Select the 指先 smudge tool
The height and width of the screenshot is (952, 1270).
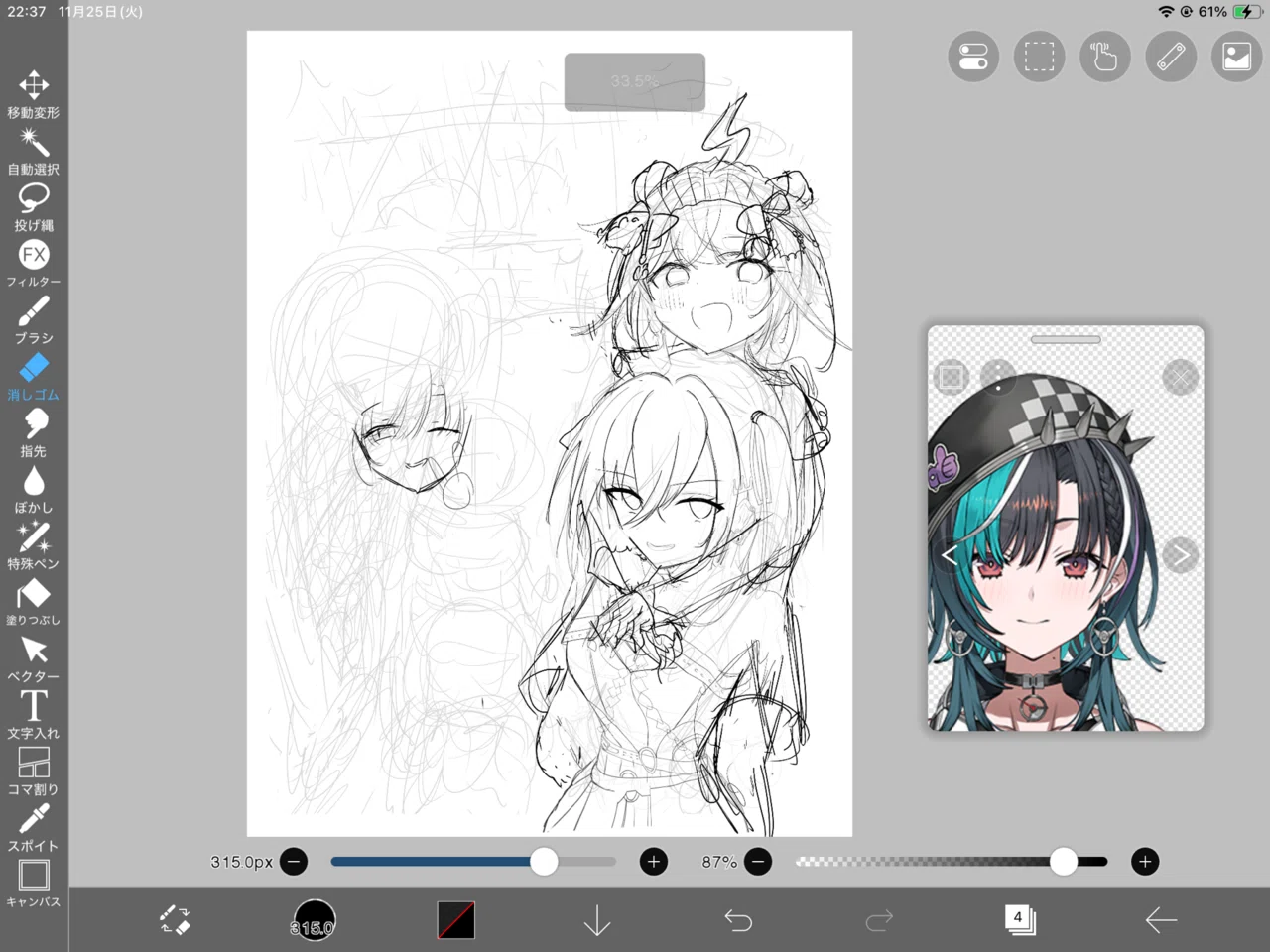click(34, 433)
